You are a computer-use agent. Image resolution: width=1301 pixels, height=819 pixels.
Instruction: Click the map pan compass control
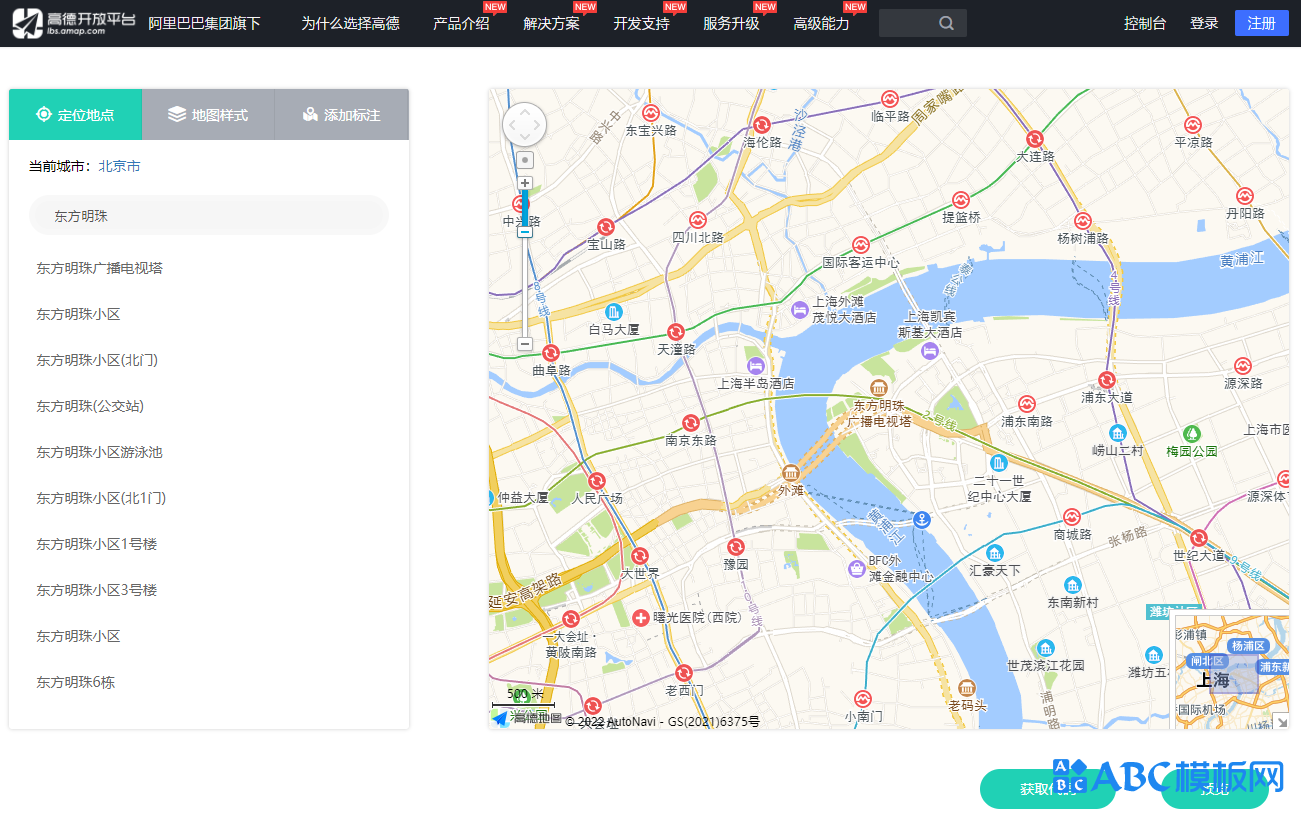[524, 126]
